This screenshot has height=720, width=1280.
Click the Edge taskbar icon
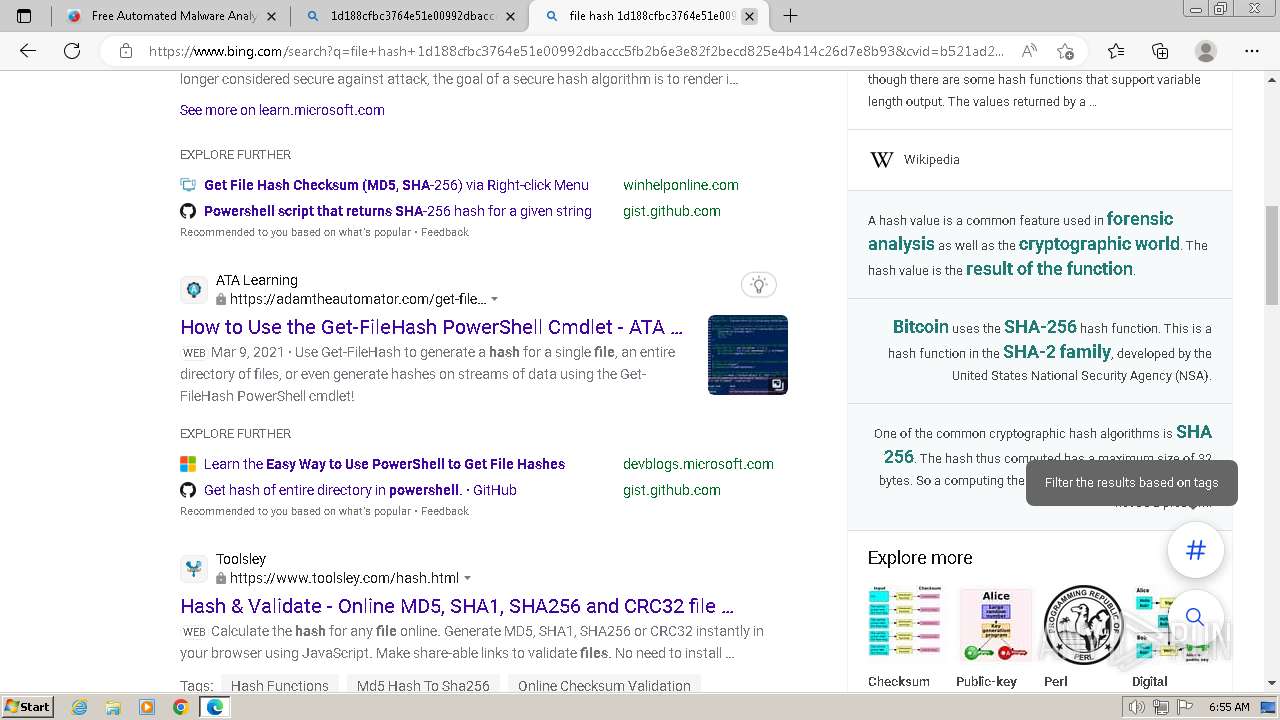click(214, 707)
